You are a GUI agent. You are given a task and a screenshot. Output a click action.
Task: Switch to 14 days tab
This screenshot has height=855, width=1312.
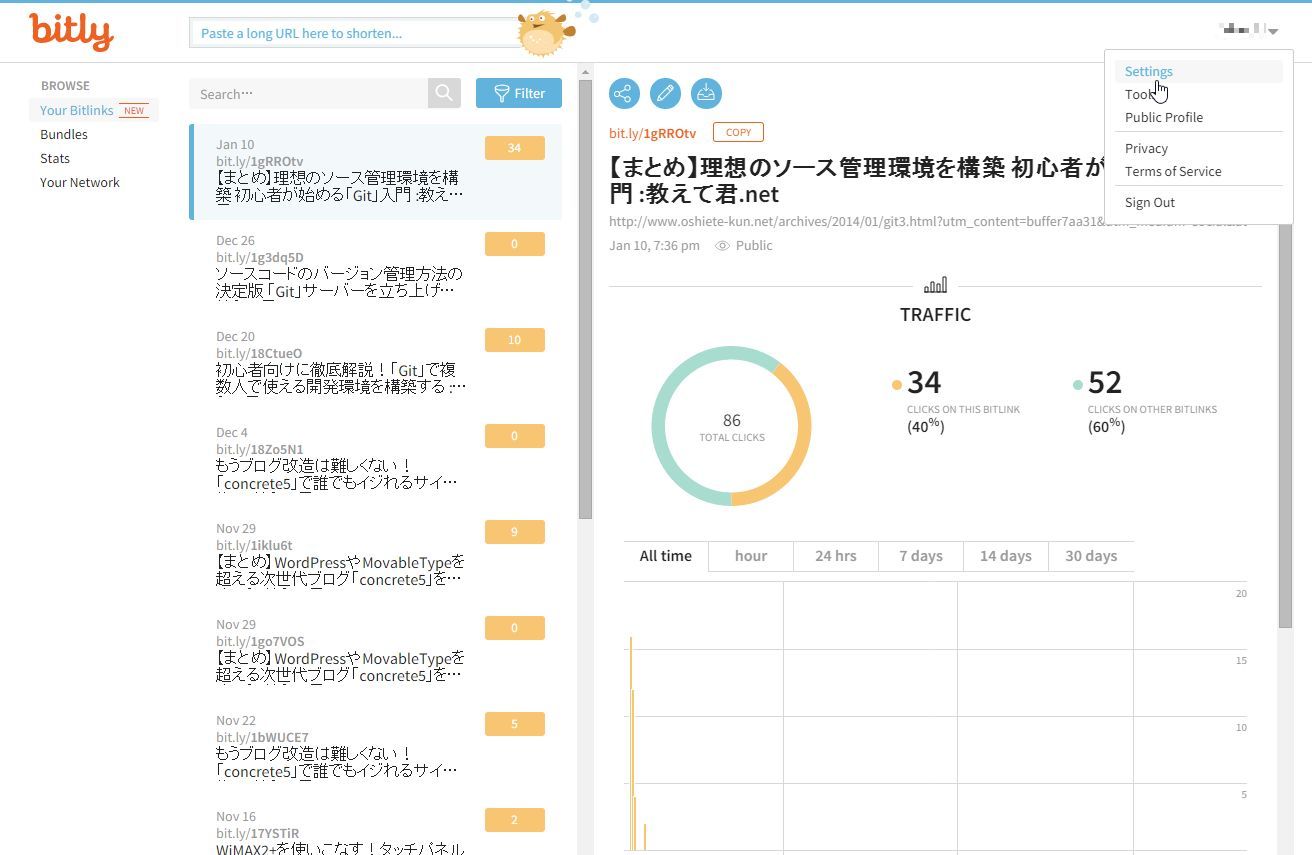1006,556
